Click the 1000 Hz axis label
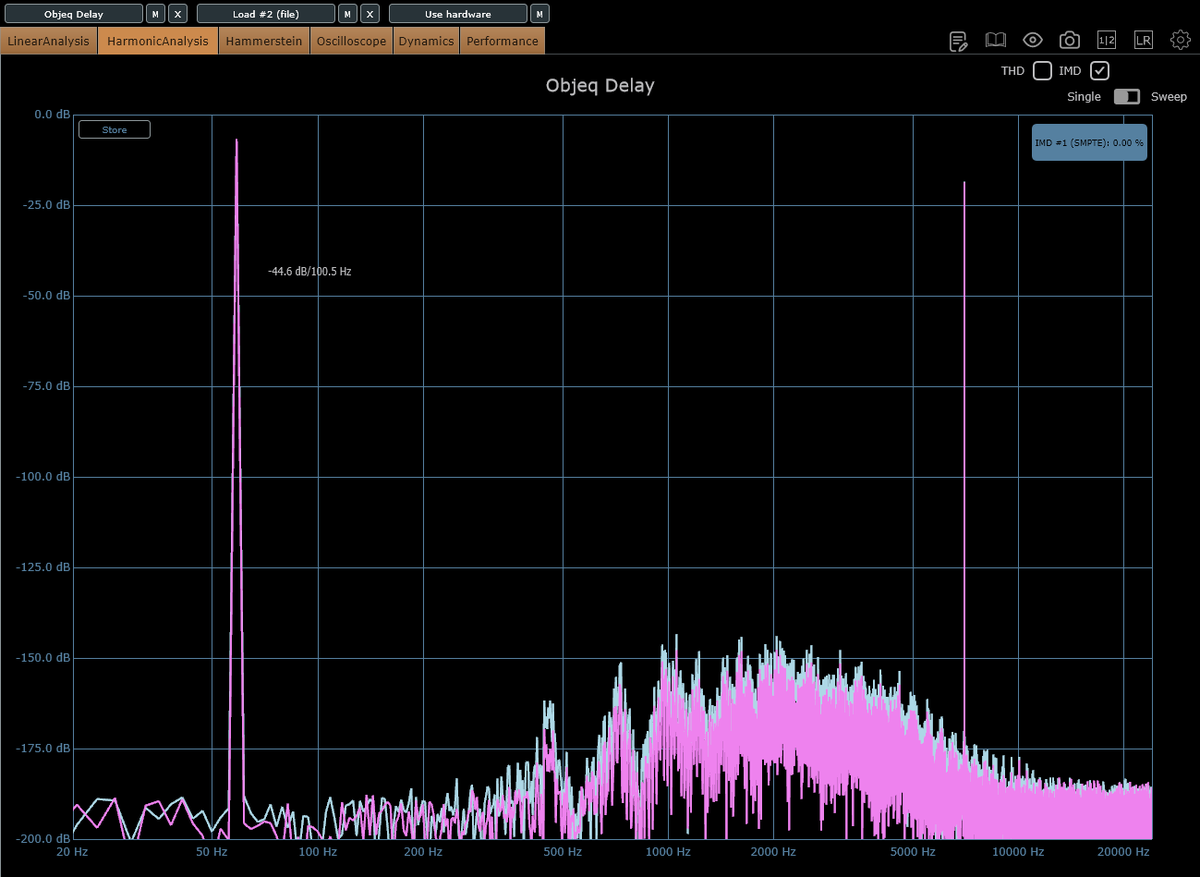This screenshot has width=1200, height=877. pyautogui.click(x=668, y=852)
